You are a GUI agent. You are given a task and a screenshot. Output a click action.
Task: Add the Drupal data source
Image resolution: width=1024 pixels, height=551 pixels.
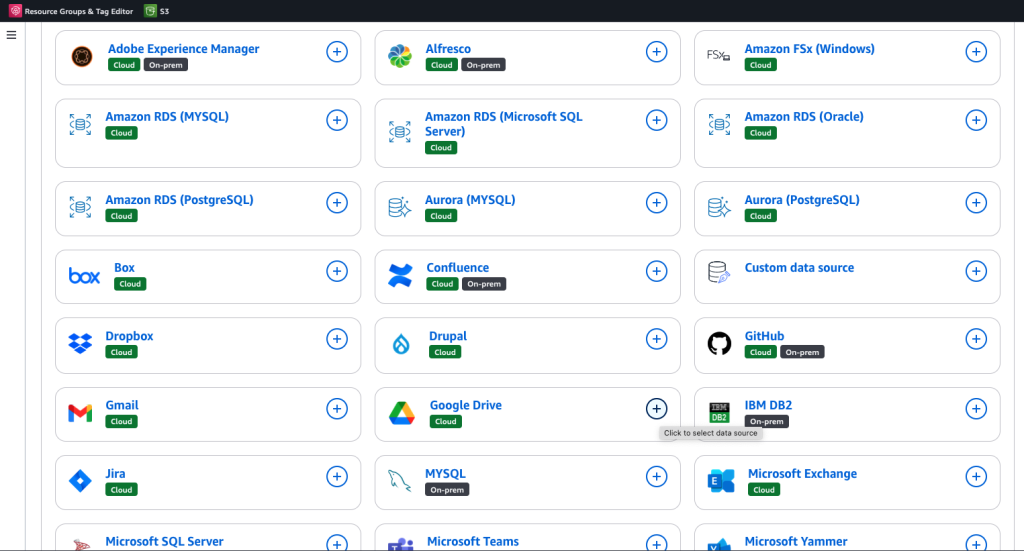tap(656, 339)
